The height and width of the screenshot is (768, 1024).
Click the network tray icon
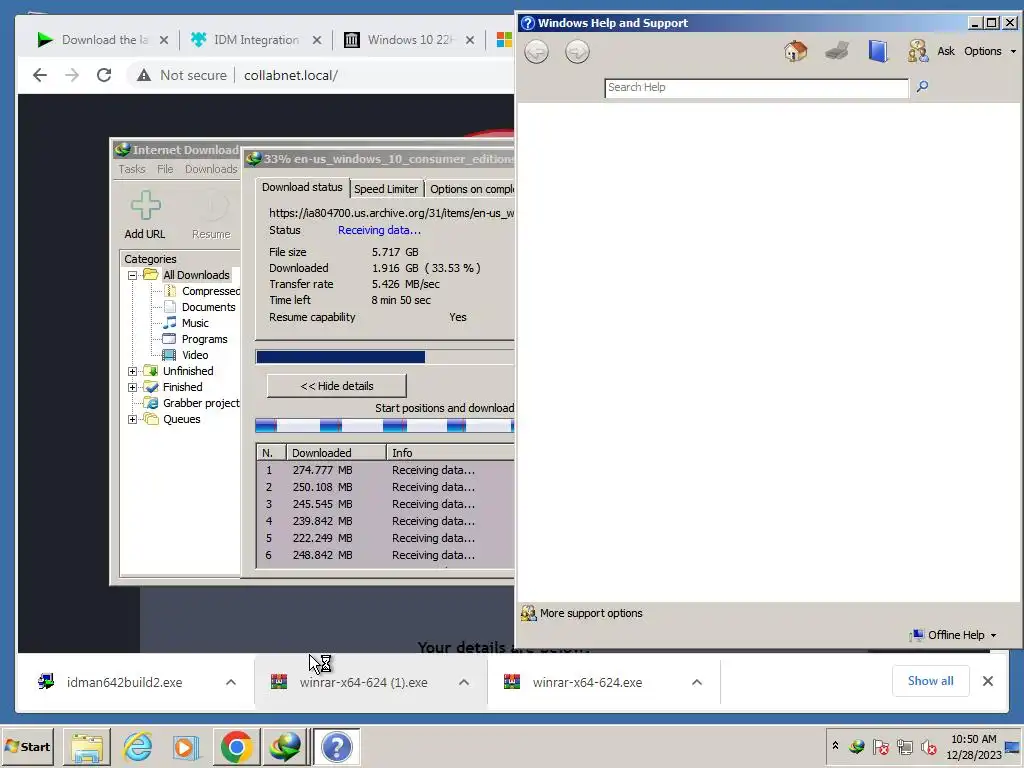click(904, 746)
